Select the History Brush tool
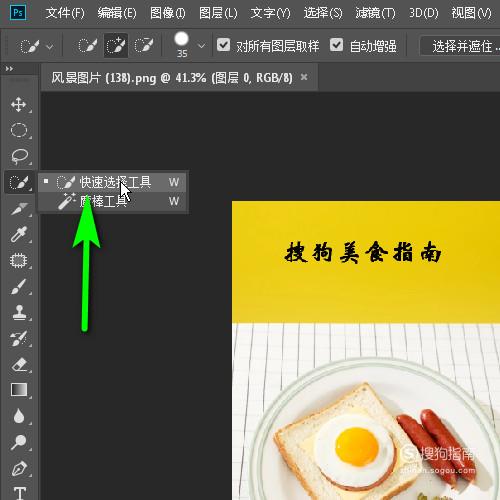 pyautogui.click(x=19, y=338)
